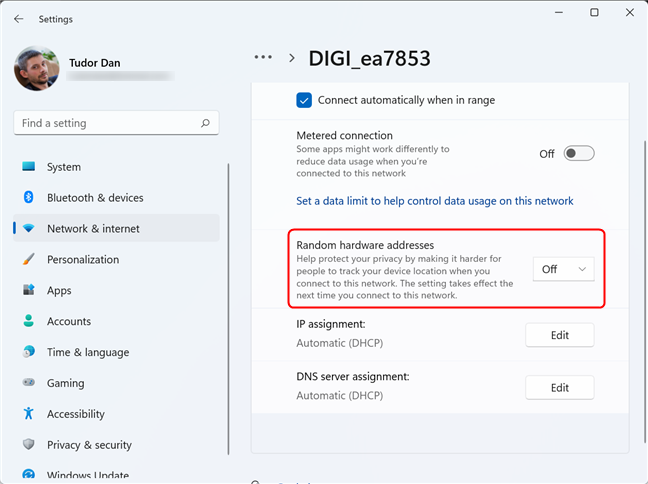Click Automatic (DHCP) under DNS server assignment

click(339, 396)
